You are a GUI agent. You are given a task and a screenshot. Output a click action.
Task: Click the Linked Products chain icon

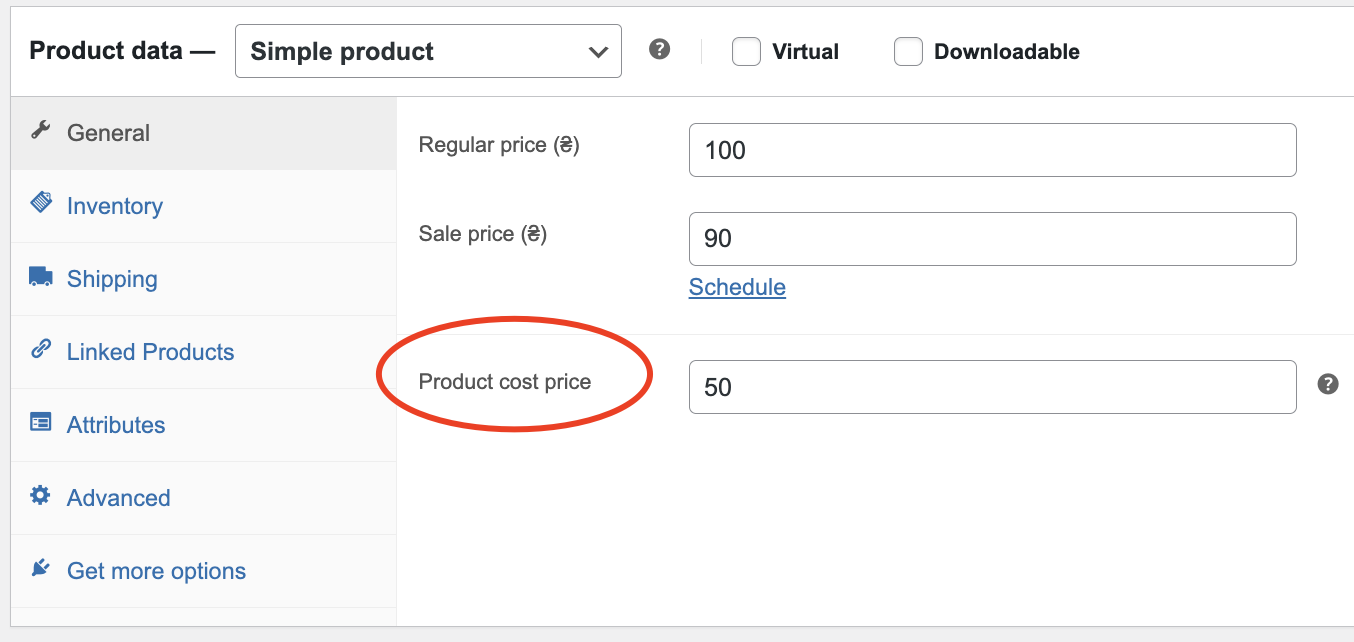pos(40,349)
